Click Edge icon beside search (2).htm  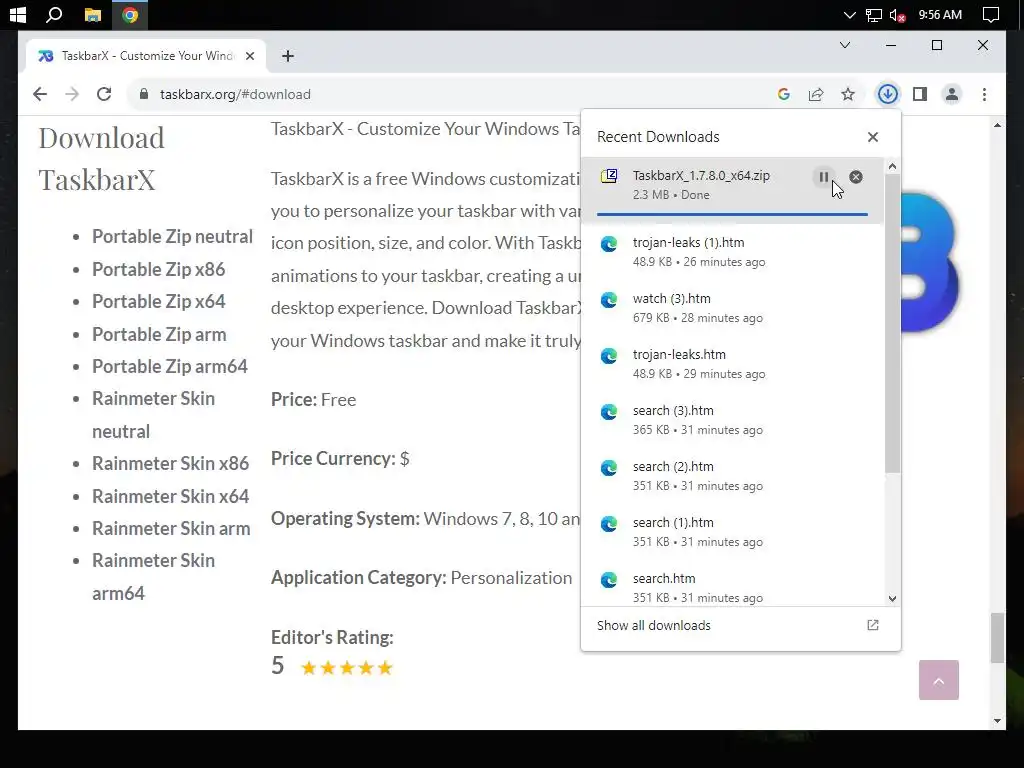[609, 468]
